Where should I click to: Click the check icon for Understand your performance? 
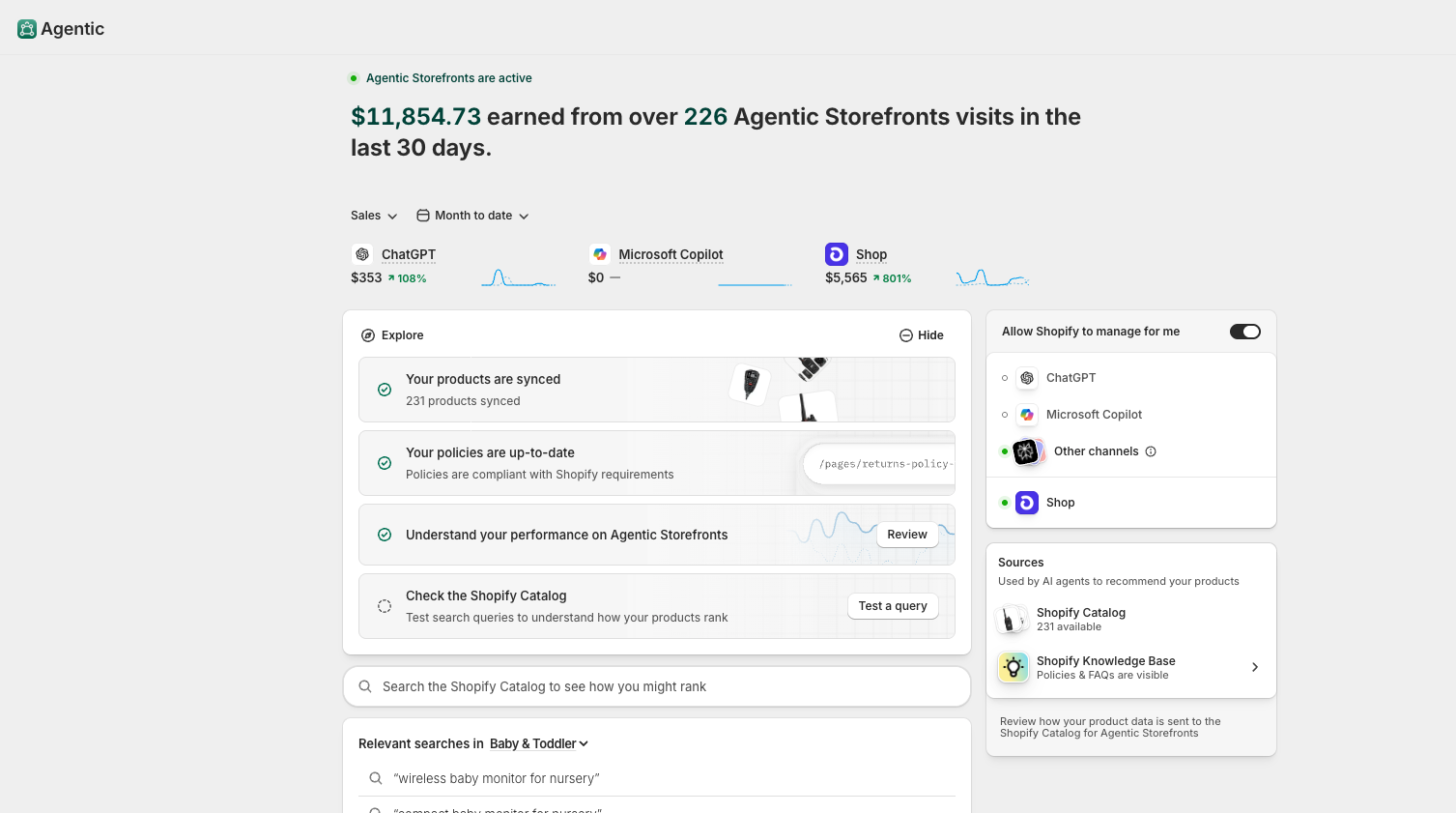point(385,535)
